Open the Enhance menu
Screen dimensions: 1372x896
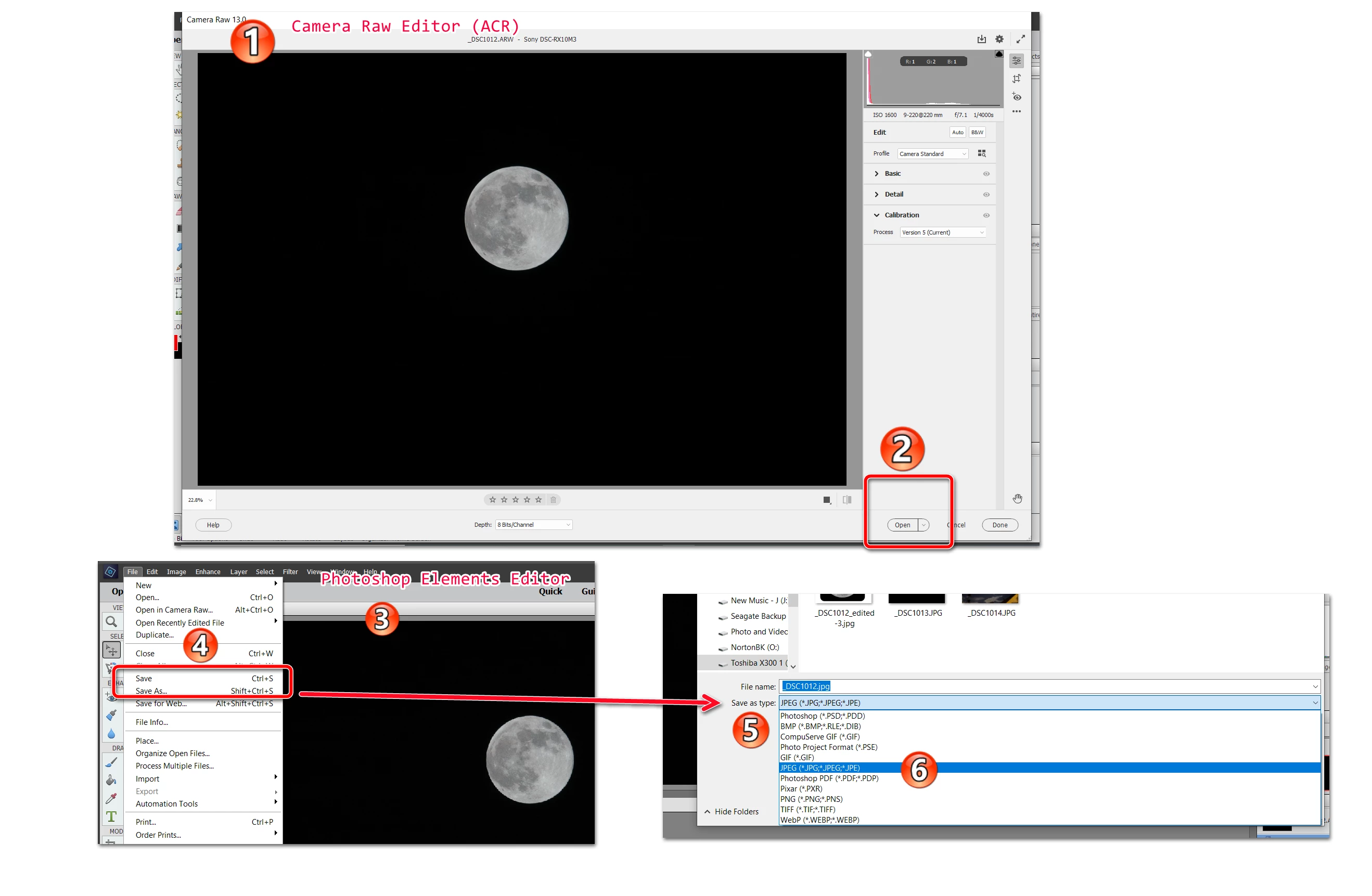point(208,572)
